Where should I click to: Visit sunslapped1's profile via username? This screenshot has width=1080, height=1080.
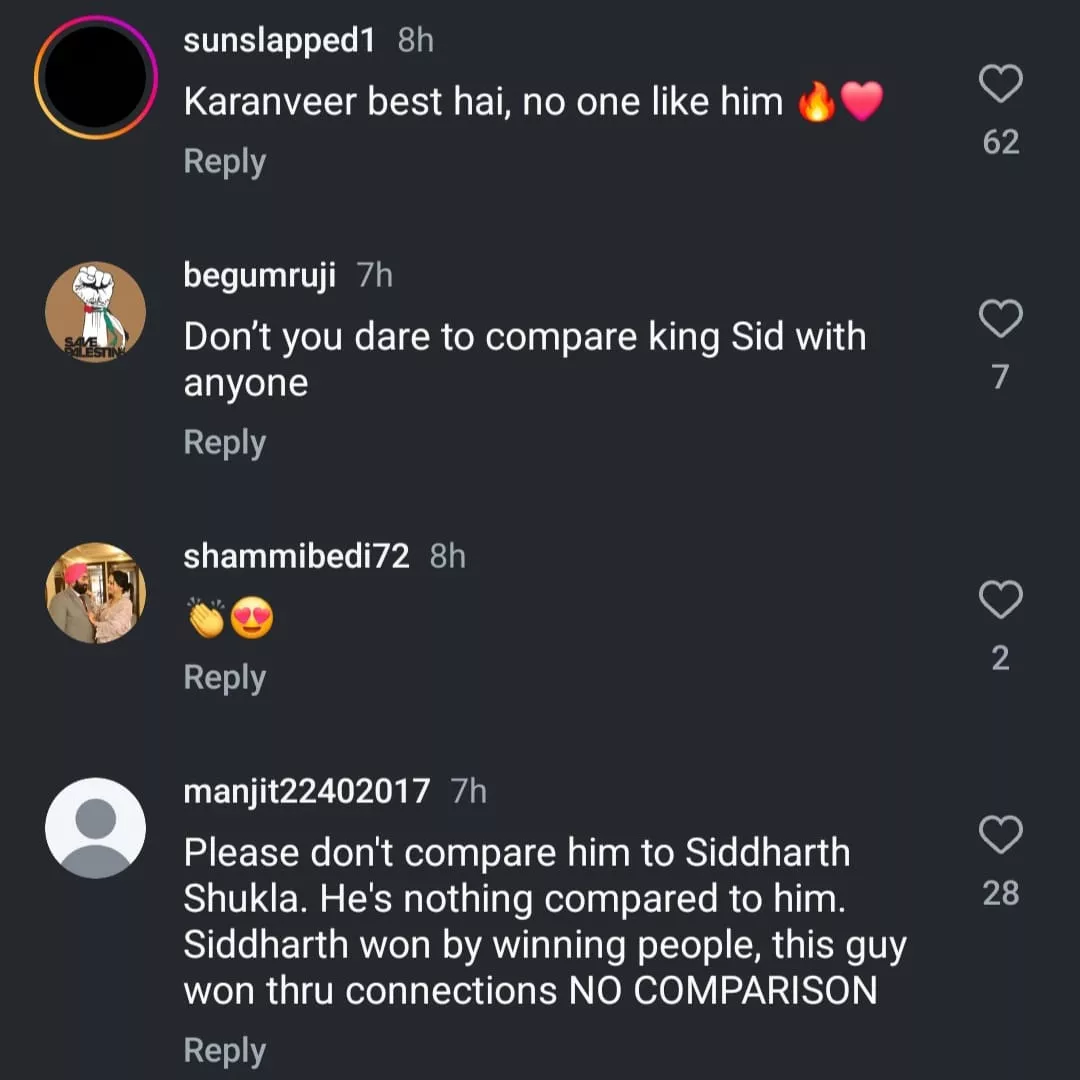coord(280,41)
